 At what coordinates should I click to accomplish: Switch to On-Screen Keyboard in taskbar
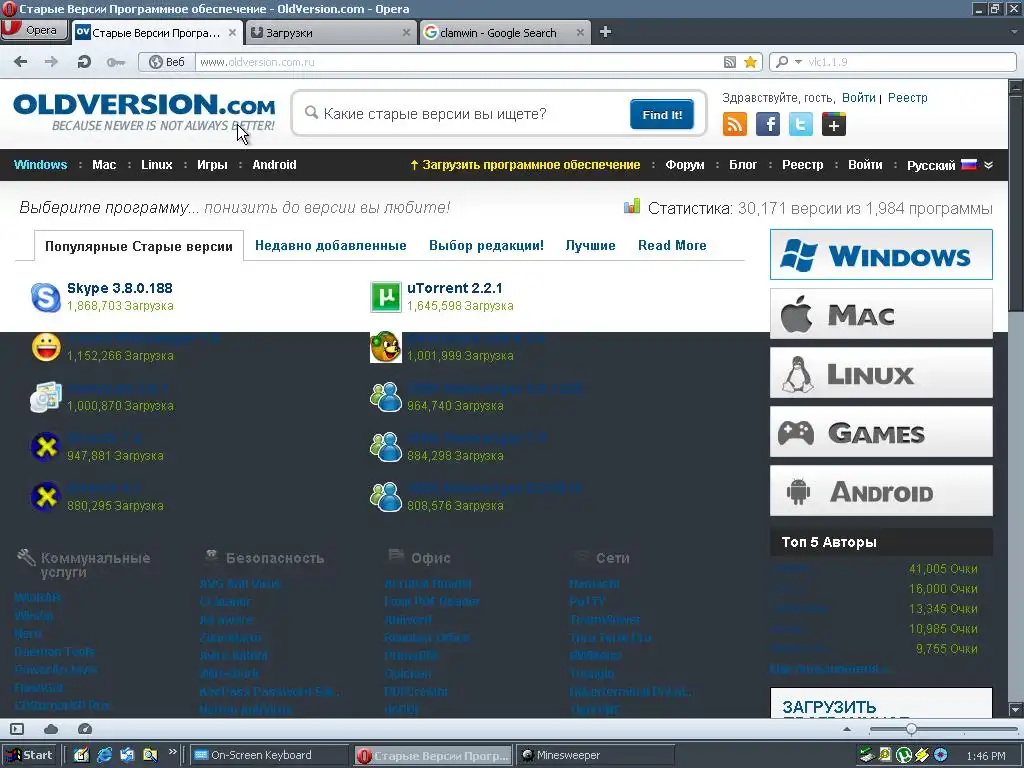coord(269,755)
